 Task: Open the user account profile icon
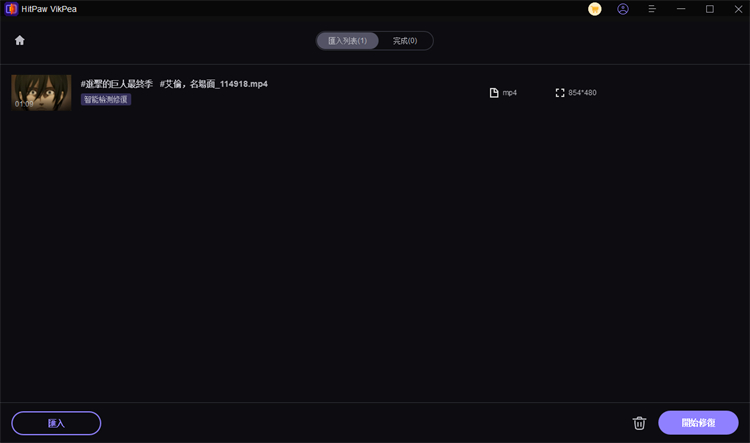(623, 9)
